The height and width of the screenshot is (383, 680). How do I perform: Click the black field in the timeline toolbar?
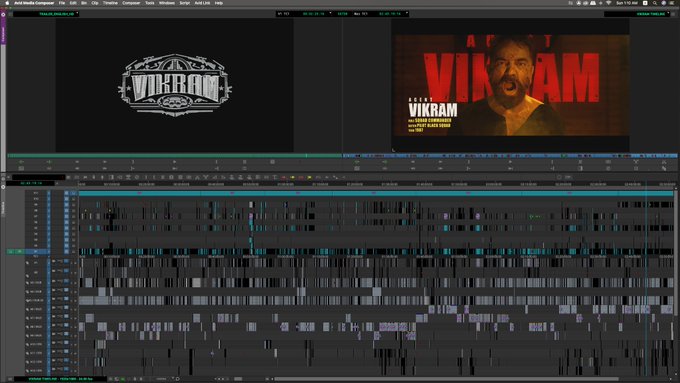[39, 177]
